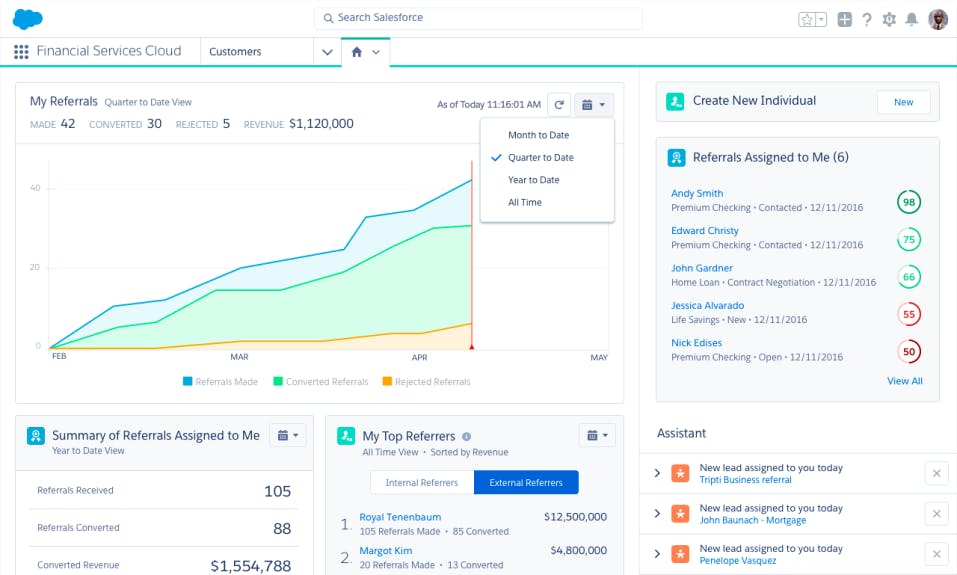Click View All referrals link
Screen dimensions: 957x575
[905, 381]
